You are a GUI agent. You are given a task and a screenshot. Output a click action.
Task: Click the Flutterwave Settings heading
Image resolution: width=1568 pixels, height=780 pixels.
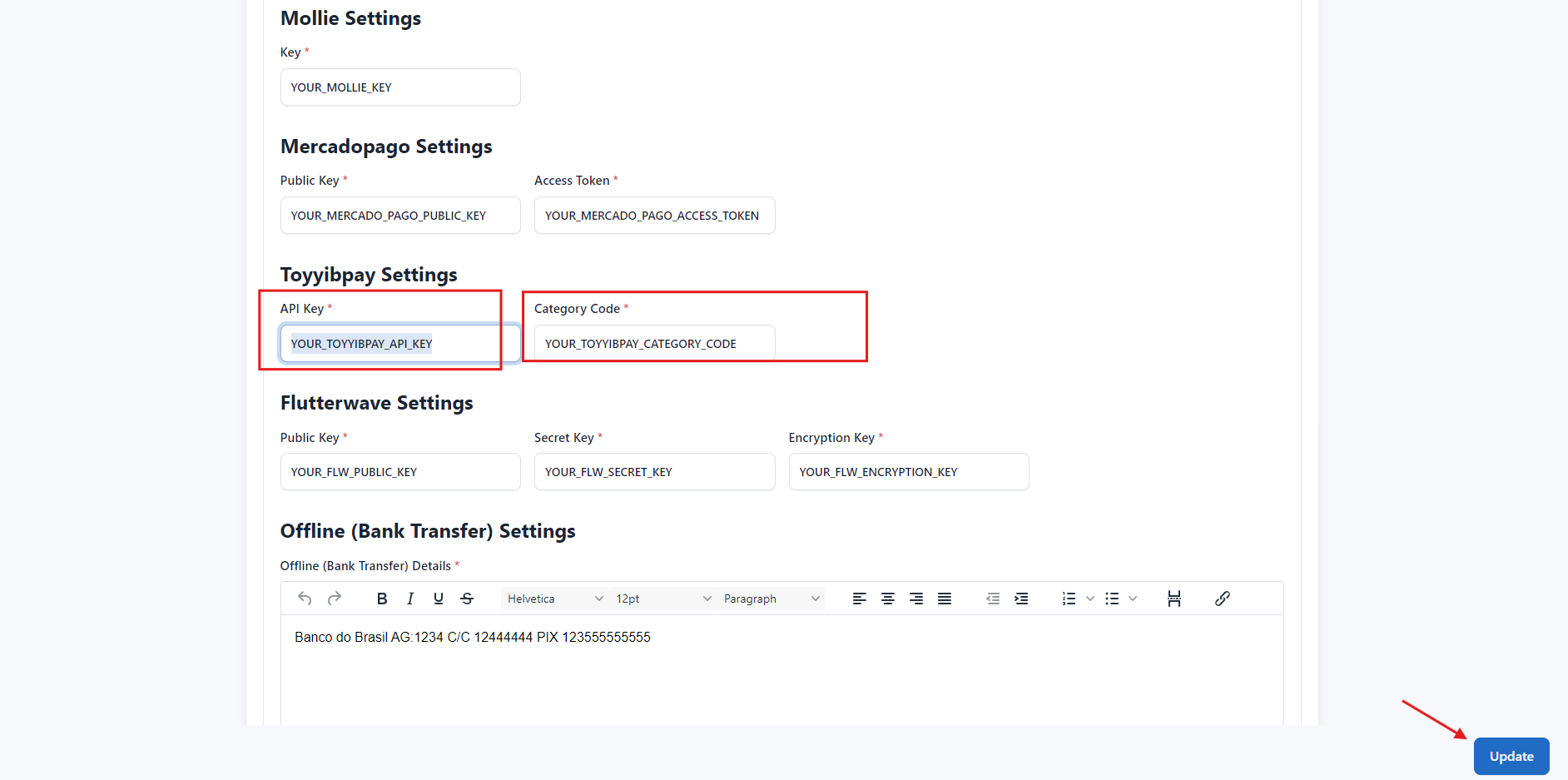[376, 403]
